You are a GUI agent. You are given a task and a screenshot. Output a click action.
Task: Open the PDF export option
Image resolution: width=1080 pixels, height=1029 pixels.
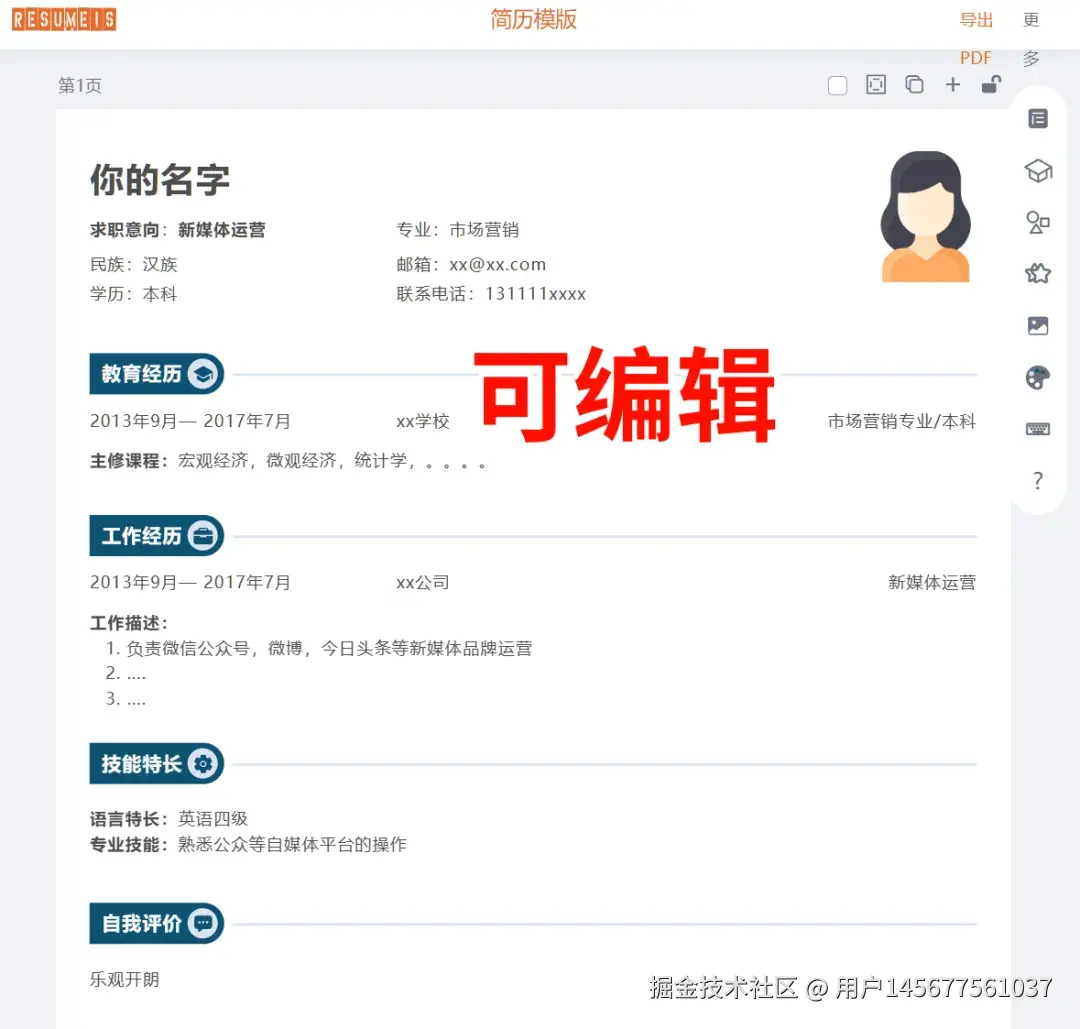[975, 57]
